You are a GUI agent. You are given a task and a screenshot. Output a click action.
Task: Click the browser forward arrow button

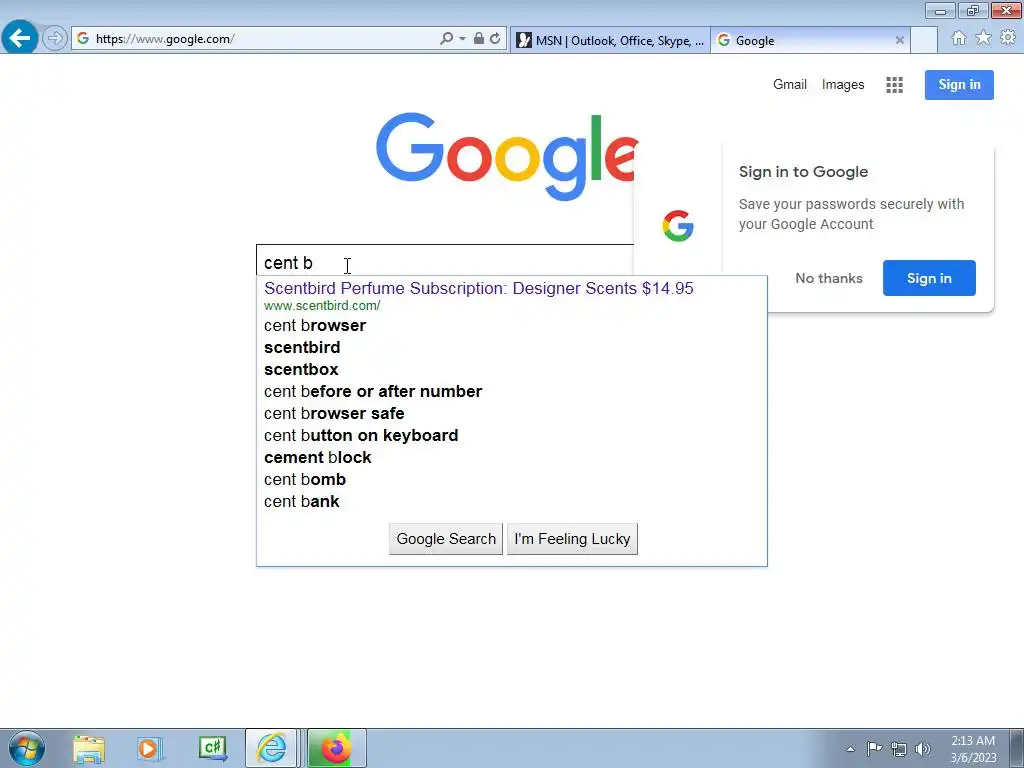[x=55, y=39]
